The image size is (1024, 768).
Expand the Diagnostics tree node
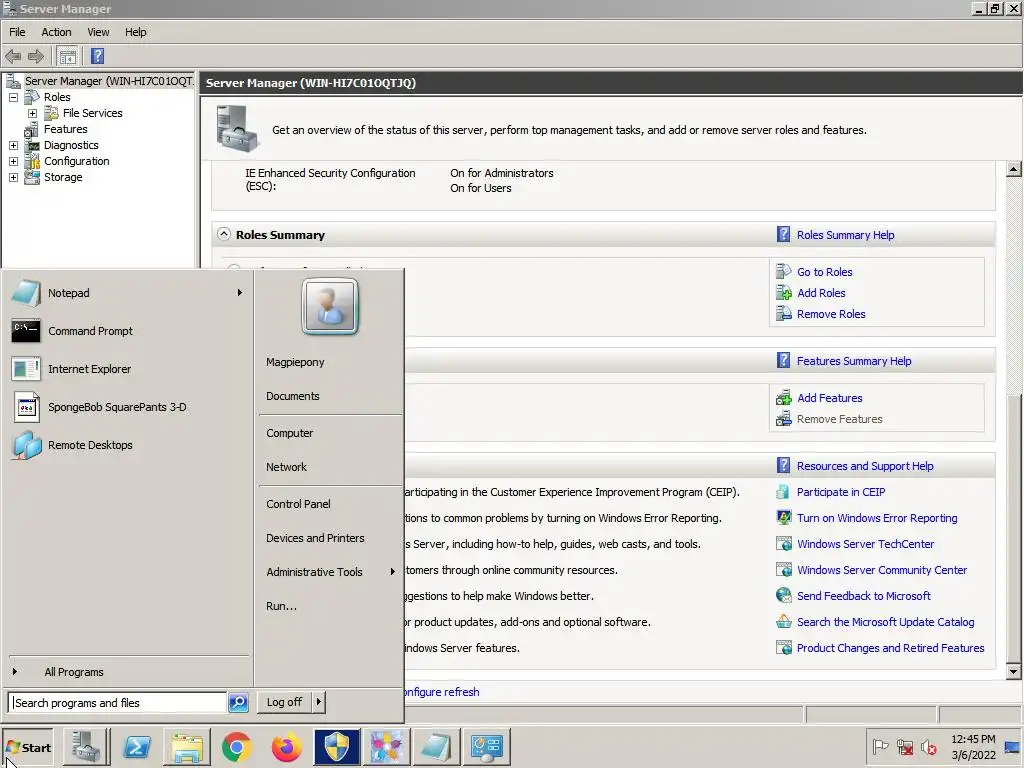pyautogui.click(x=13, y=145)
